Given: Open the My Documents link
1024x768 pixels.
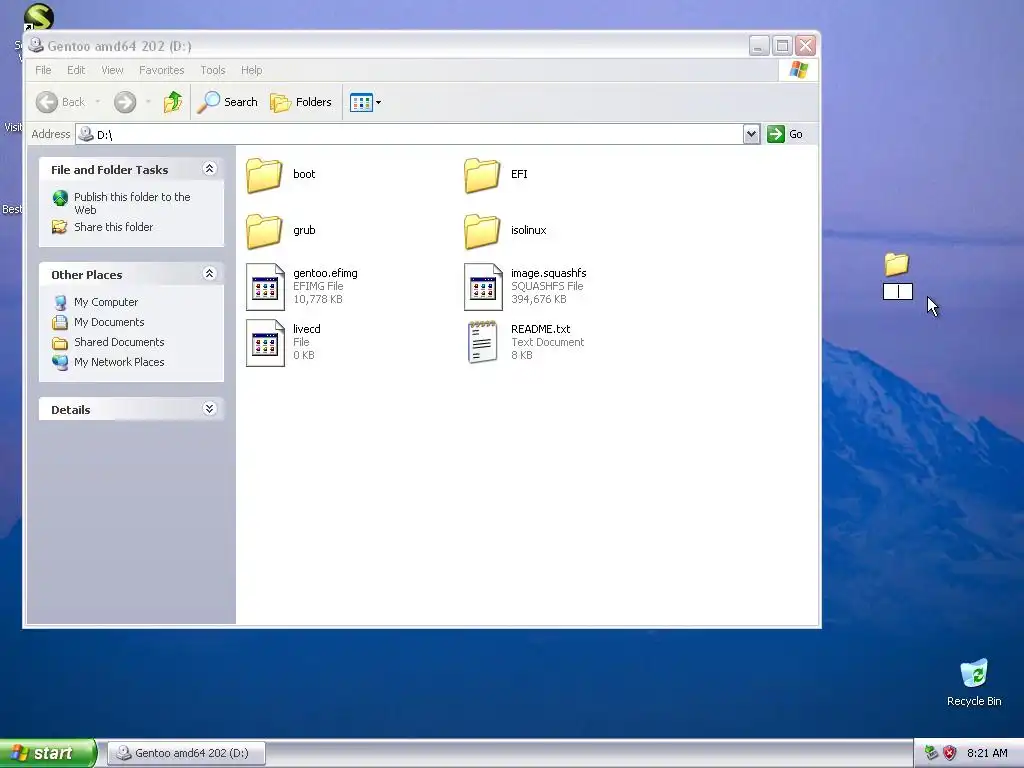Looking at the screenshot, I should (x=109, y=322).
